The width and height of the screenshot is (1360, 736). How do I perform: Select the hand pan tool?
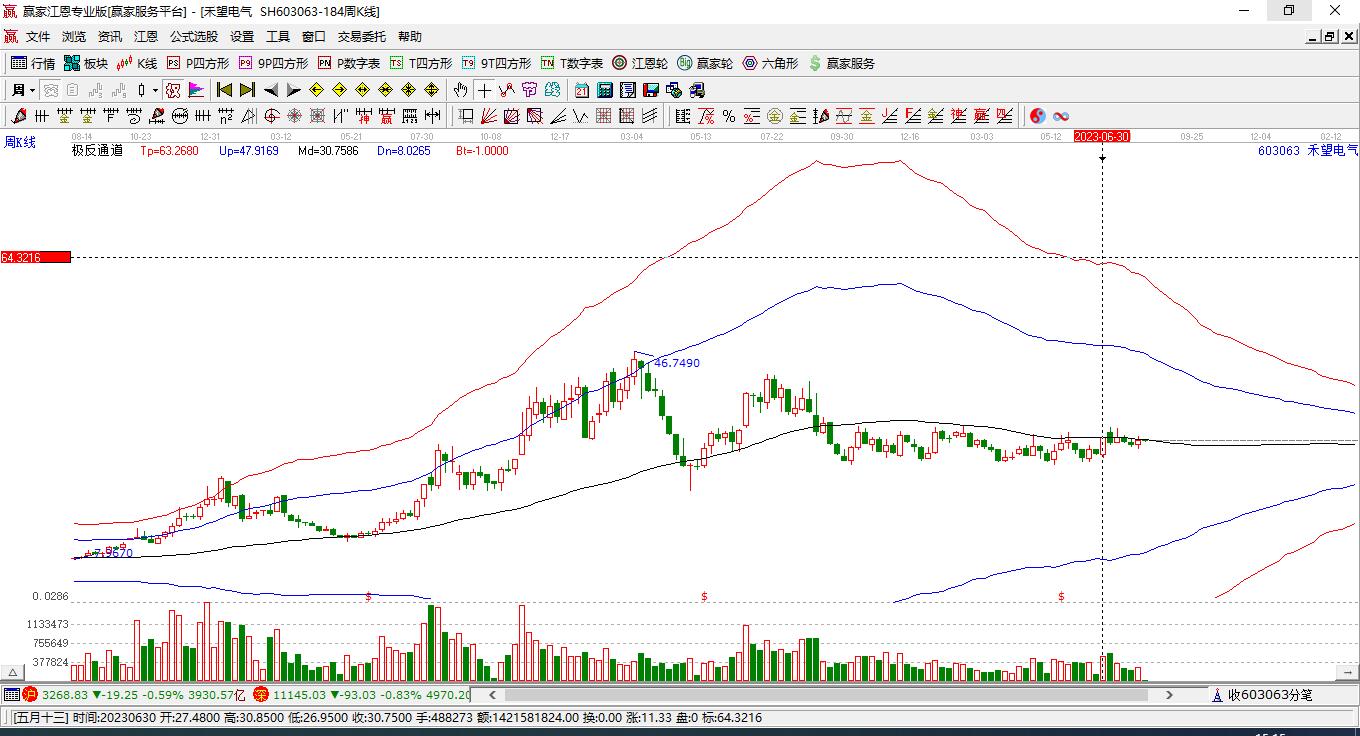tap(460, 90)
